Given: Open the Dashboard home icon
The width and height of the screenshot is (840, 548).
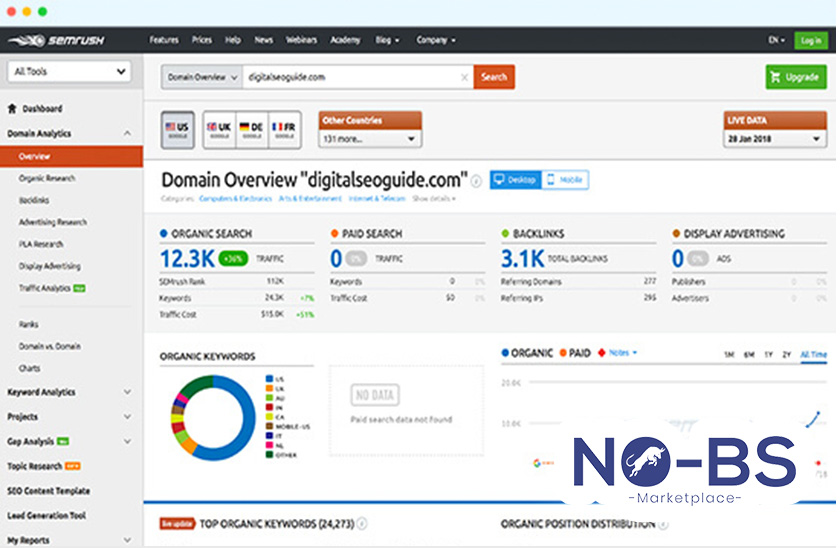Looking at the screenshot, I should (x=12, y=108).
